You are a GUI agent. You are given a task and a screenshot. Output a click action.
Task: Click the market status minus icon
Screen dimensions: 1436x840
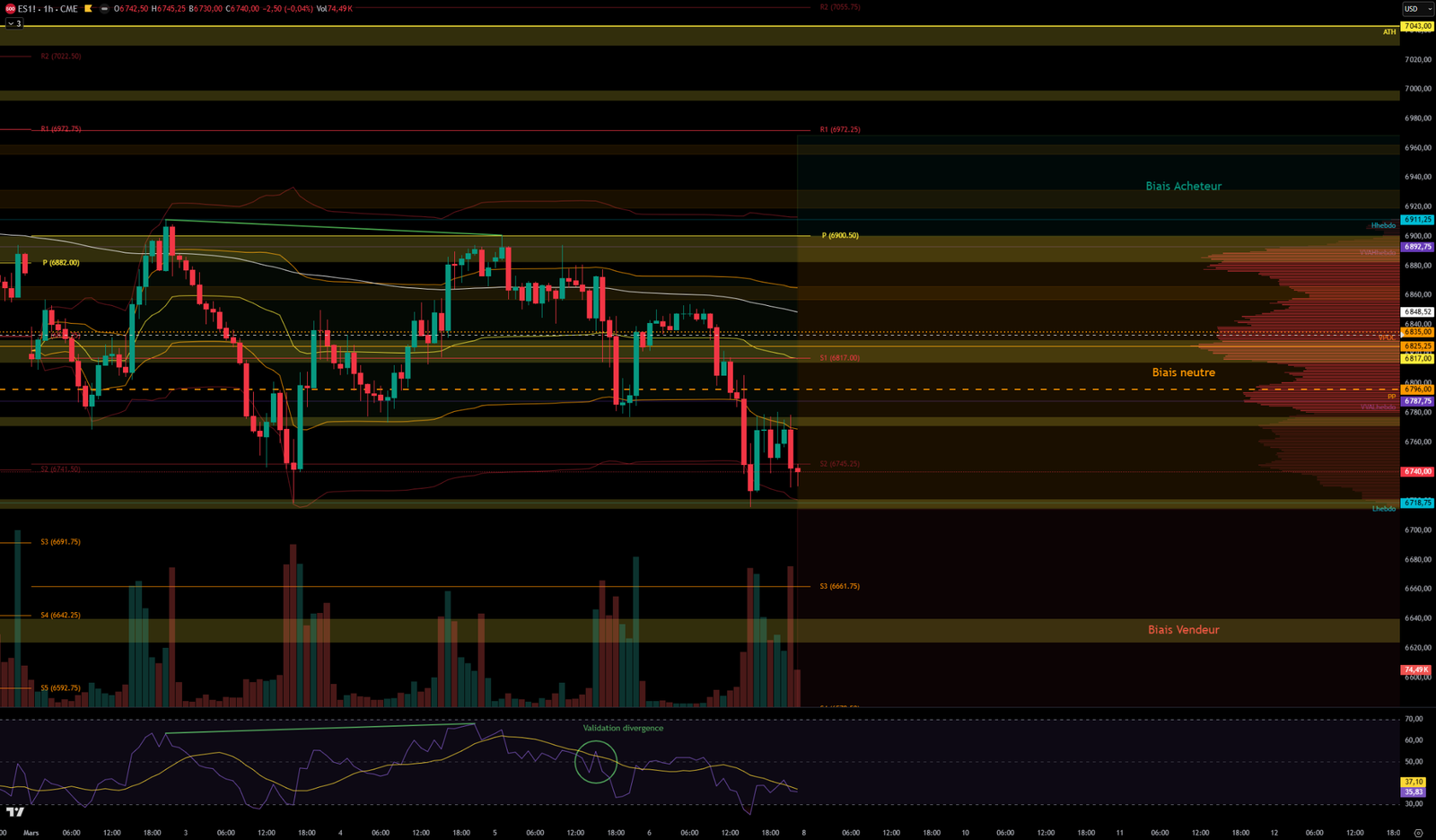click(104, 9)
